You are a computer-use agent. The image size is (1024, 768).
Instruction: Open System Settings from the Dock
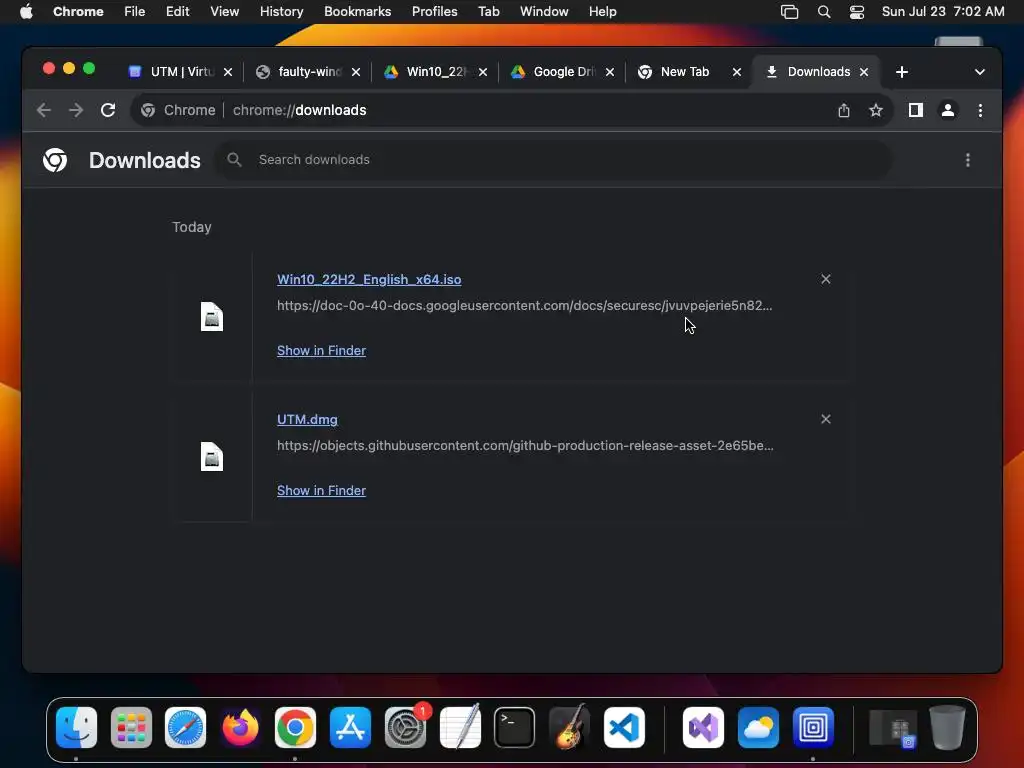[405, 727]
